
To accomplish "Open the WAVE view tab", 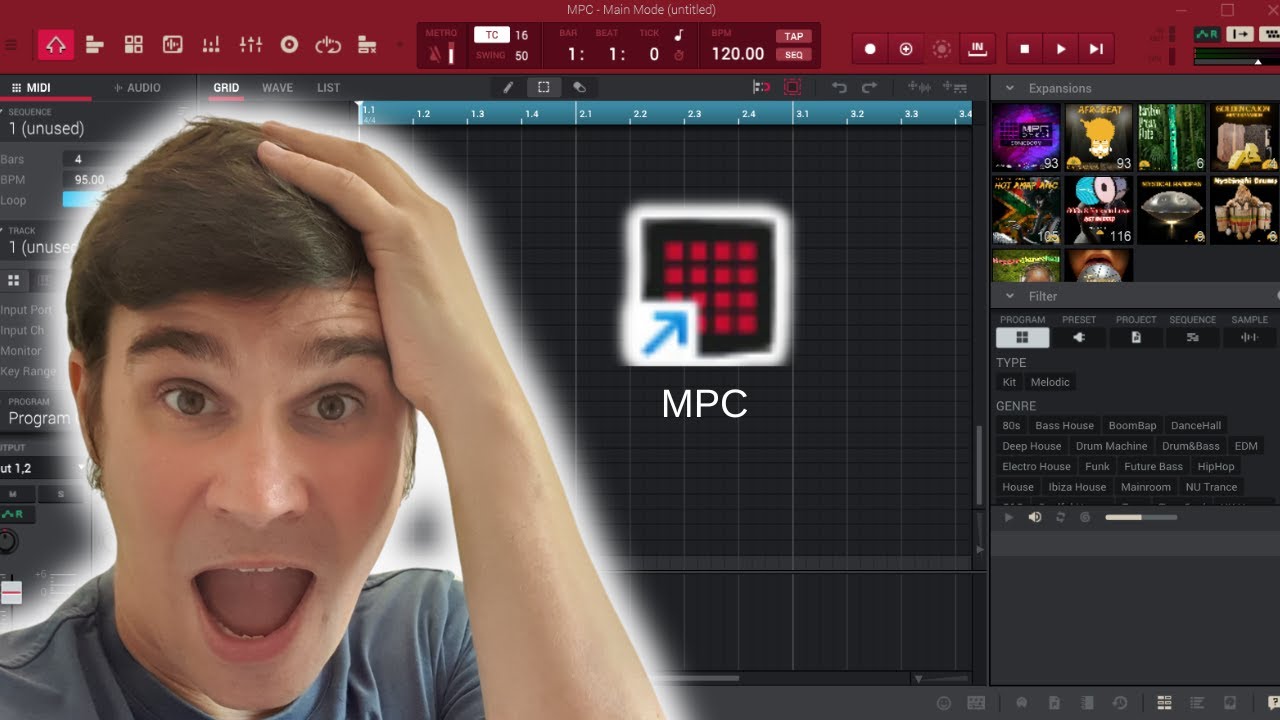I will point(277,88).
